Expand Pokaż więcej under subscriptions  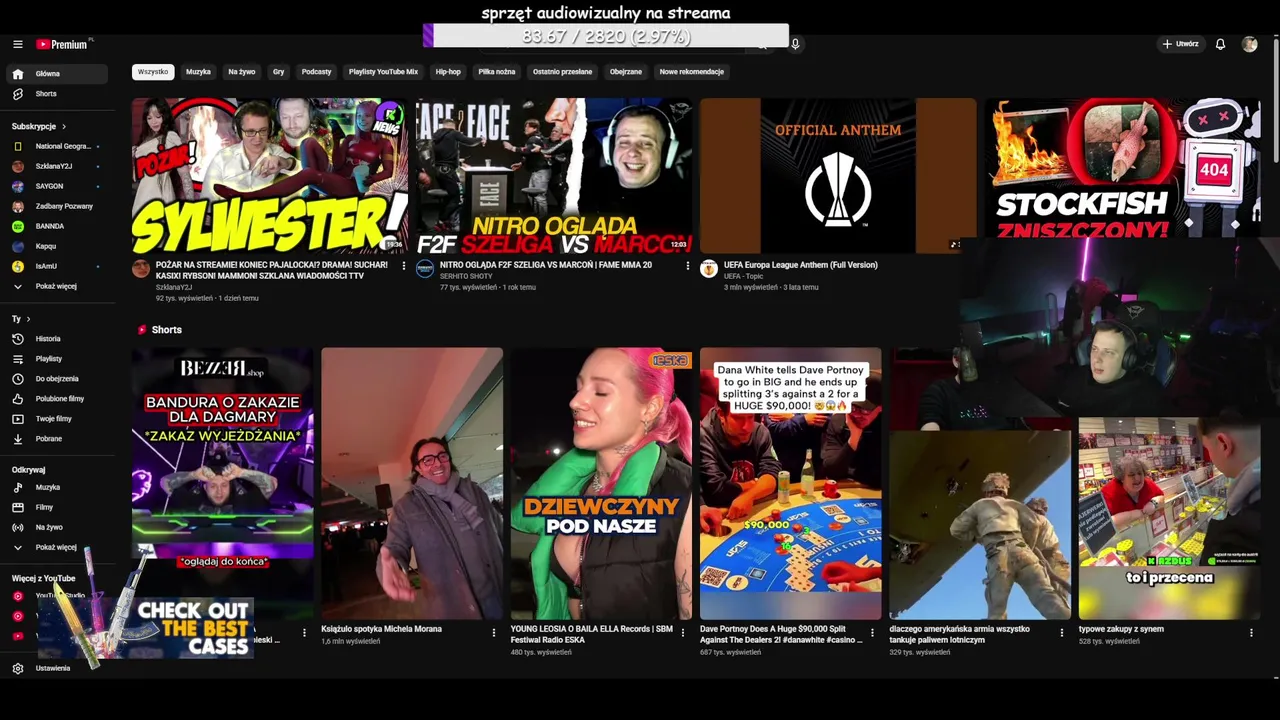point(59,286)
